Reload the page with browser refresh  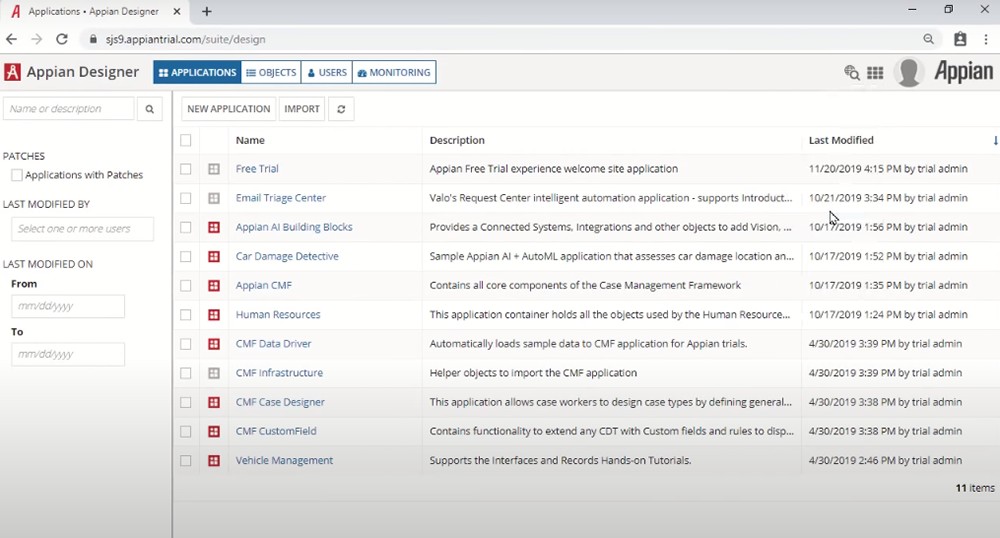pyautogui.click(x=62, y=39)
